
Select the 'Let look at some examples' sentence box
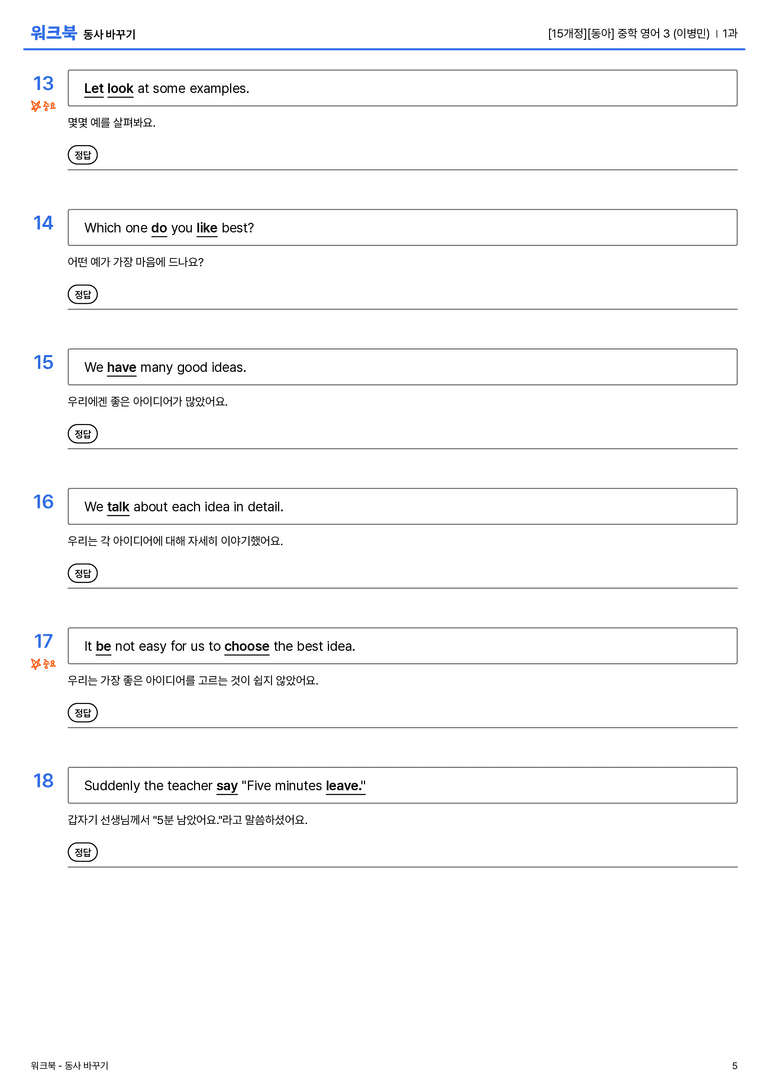[x=402, y=88]
